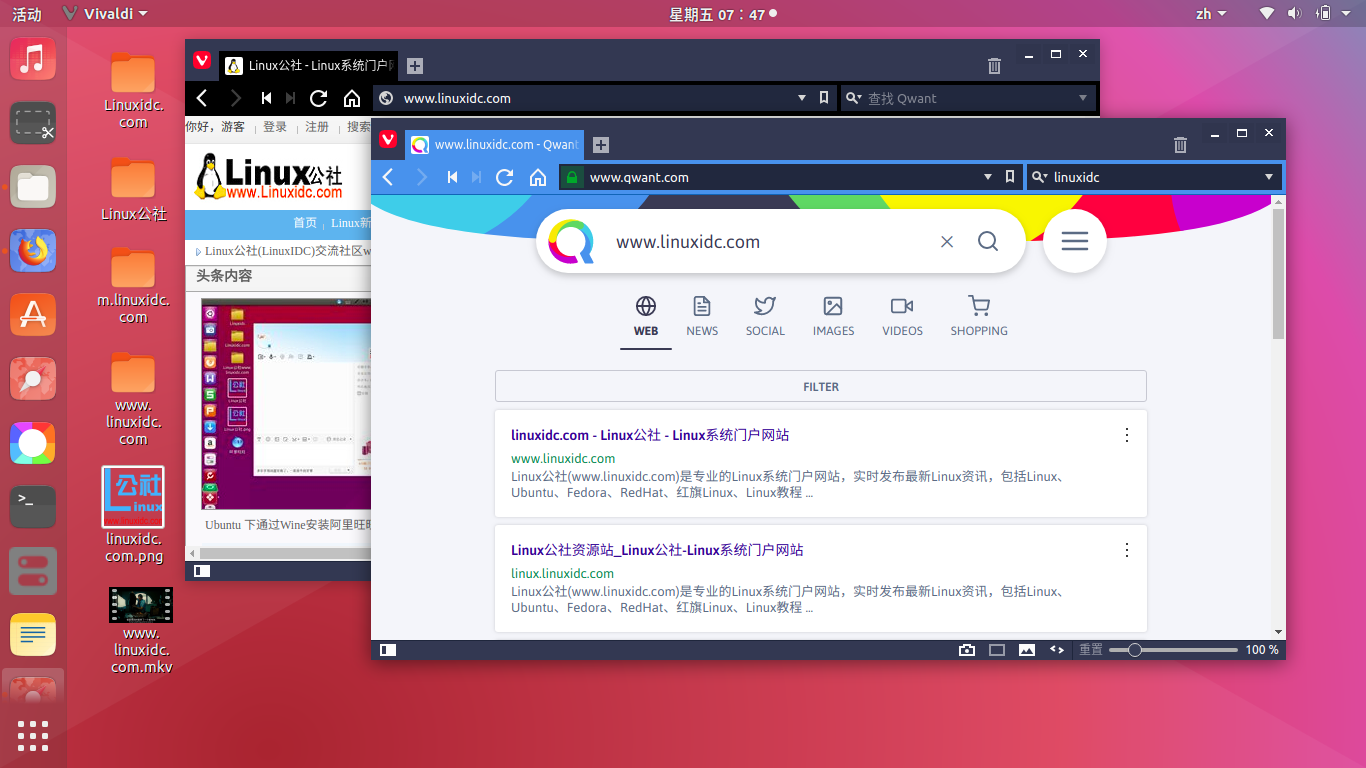Click Qwant search input with www.linuxidc.com
This screenshot has height=768, width=1366.
pos(770,242)
